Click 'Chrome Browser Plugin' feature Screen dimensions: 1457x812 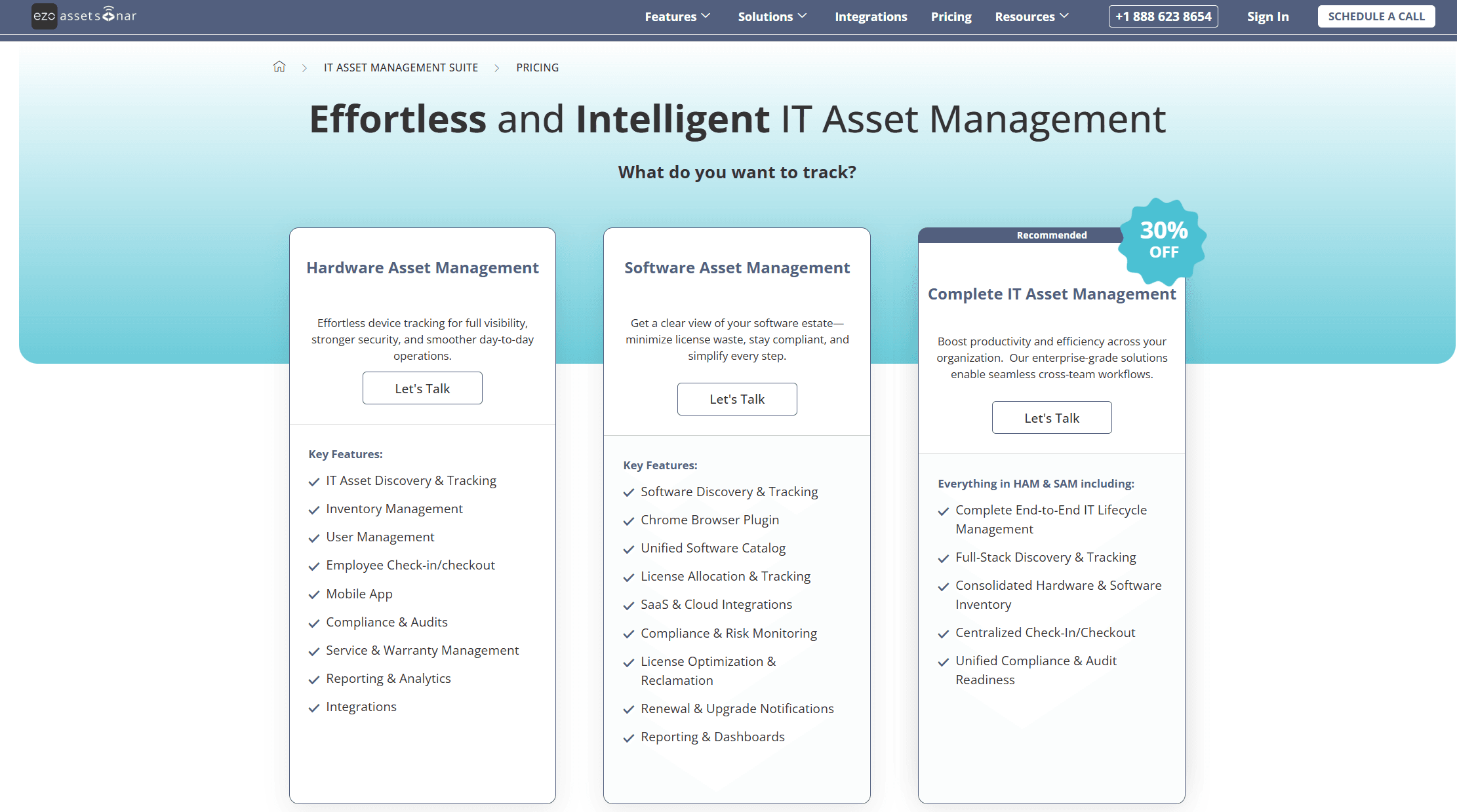point(710,520)
